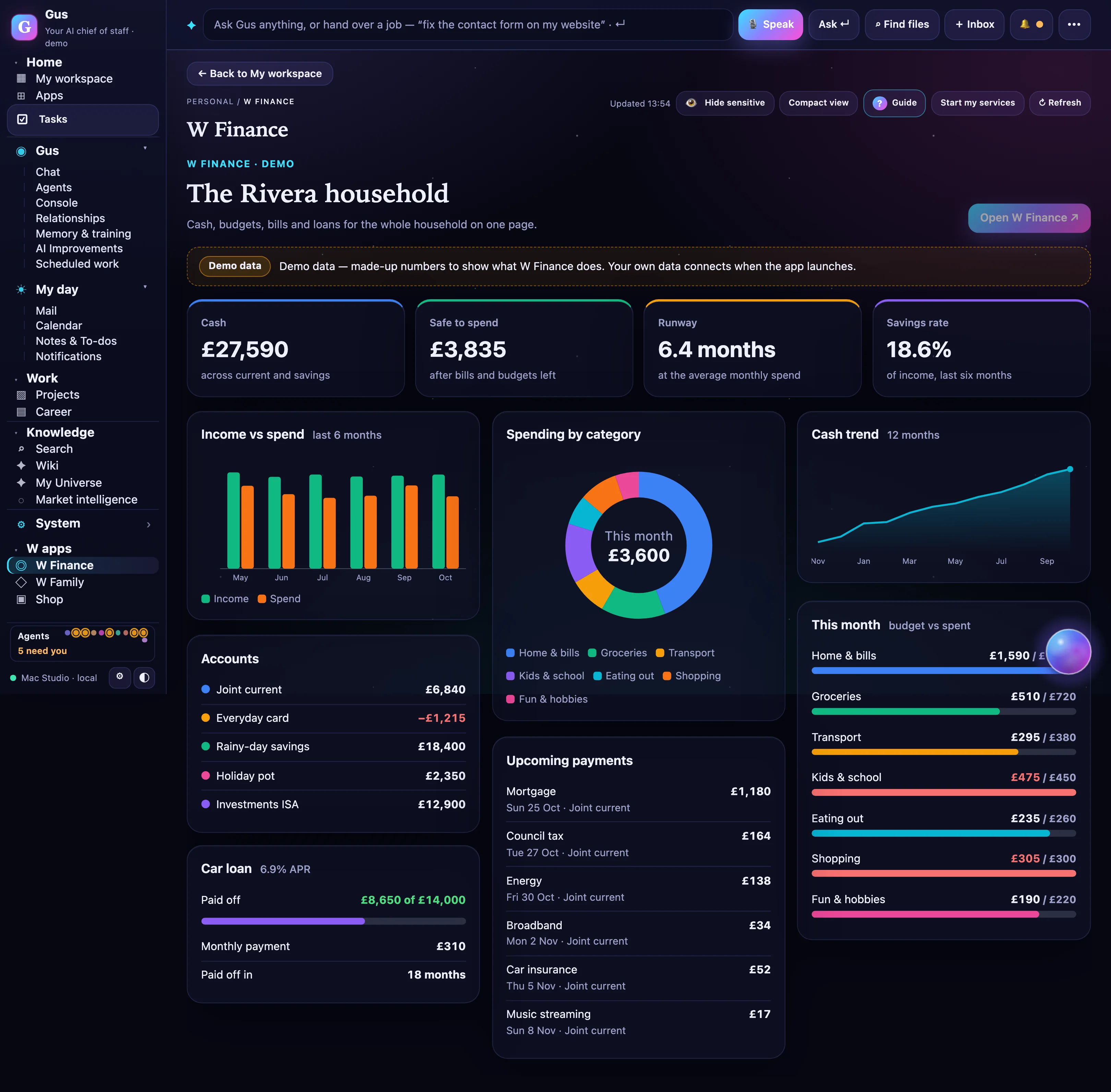Collapse the Gus sidebar section
Viewport: 1111px width, 1092px height.
(x=145, y=148)
